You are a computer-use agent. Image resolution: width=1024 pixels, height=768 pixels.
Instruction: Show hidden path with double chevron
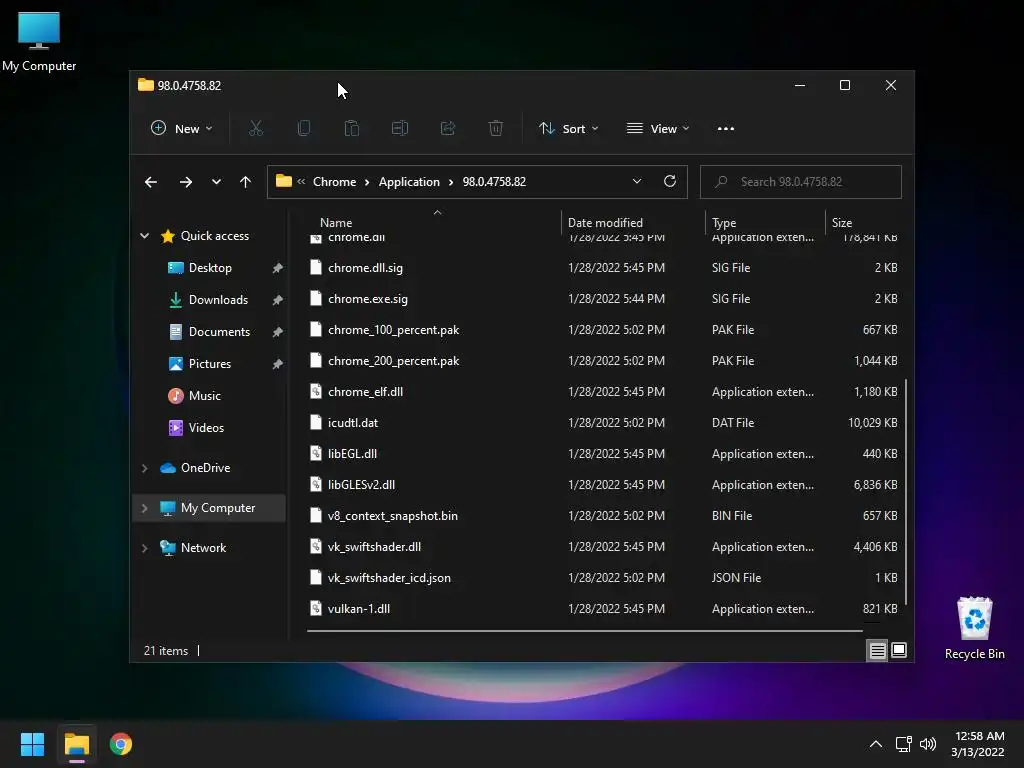301,182
